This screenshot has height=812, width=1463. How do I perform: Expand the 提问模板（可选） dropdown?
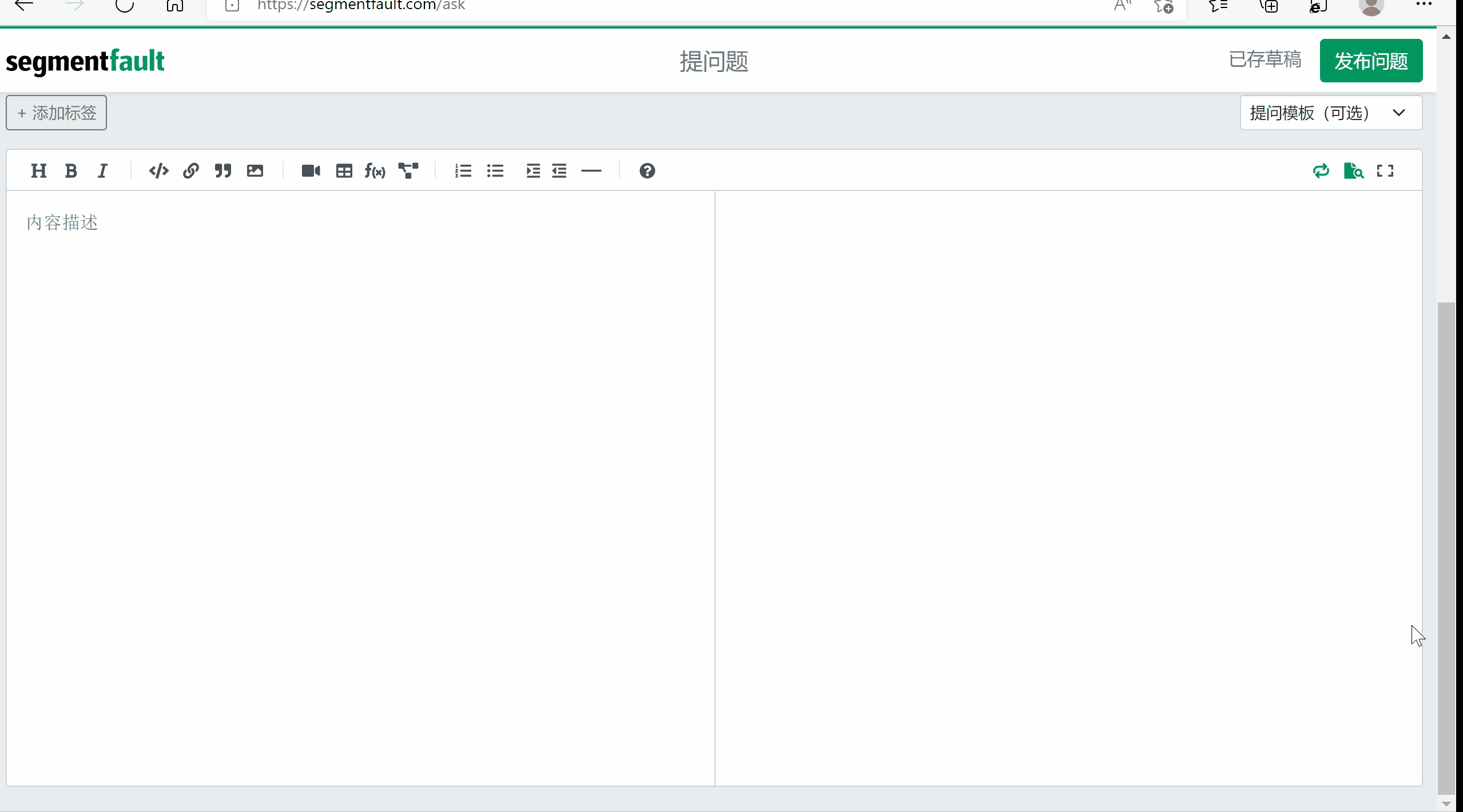tap(1330, 113)
